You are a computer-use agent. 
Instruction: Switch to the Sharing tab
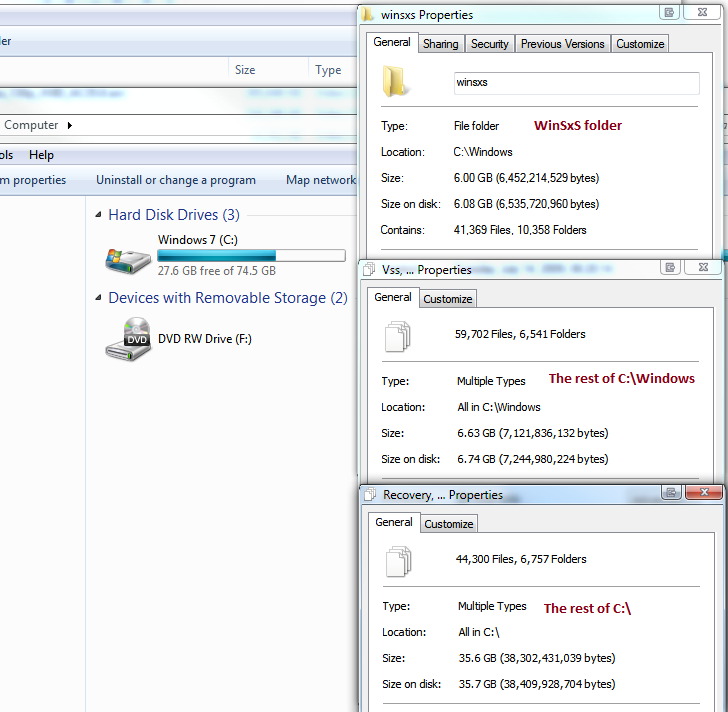coord(440,44)
